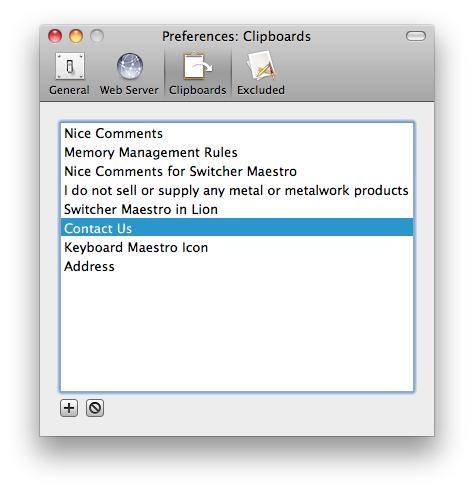Select the Clipboards toolbar icon
This screenshot has height=491, width=474.
(x=197, y=74)
